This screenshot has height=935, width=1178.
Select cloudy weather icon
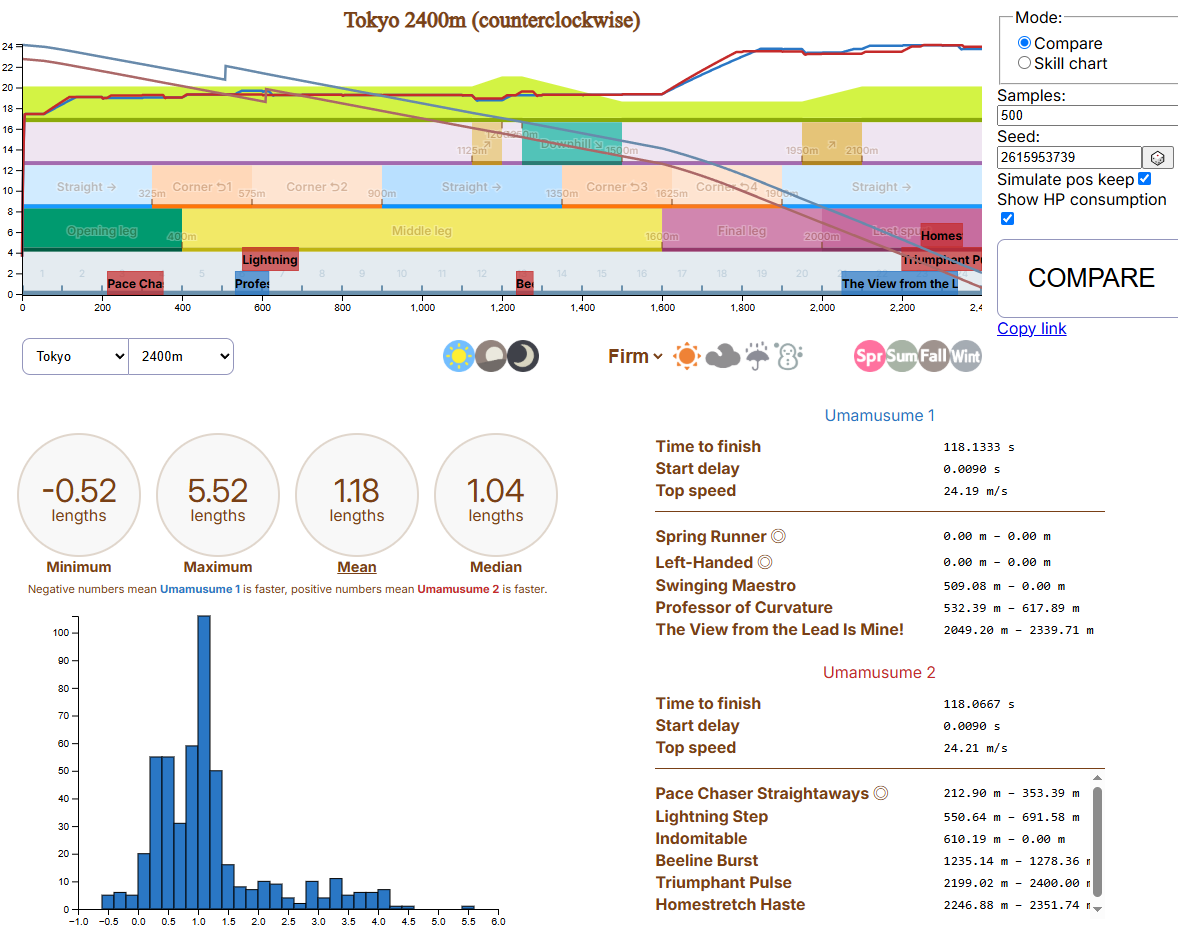click(x=723, y=356)
